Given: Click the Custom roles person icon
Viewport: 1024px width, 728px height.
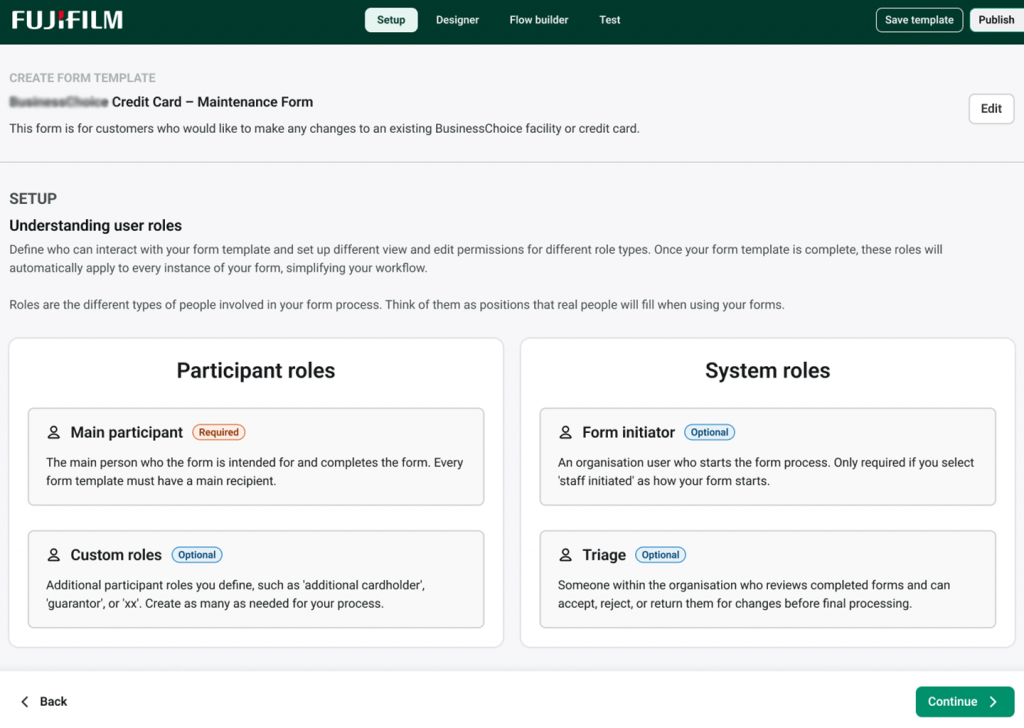Looking at the screenshot, I should pos(55,554).
